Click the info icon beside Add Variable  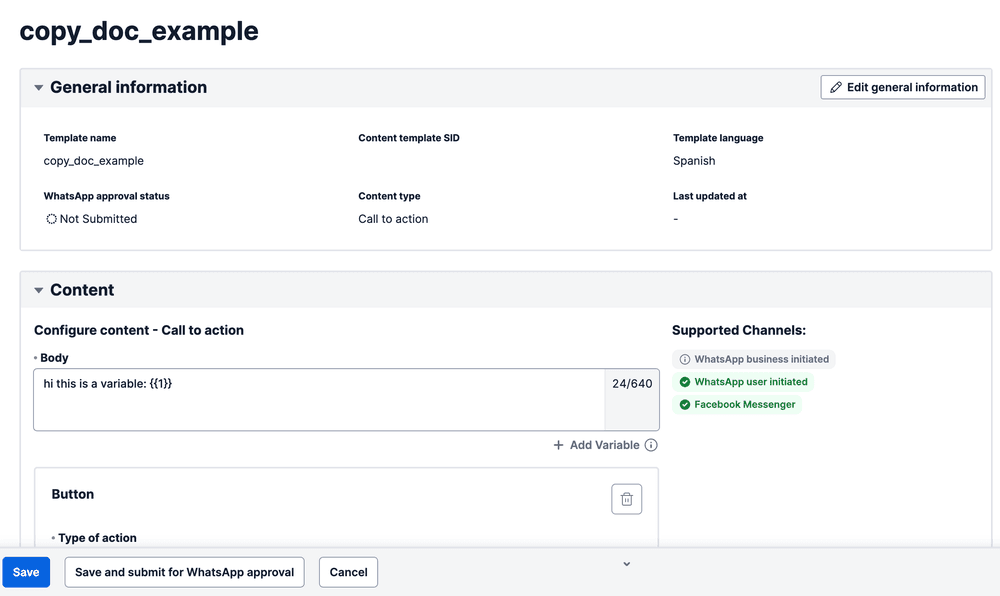(651, 445)
